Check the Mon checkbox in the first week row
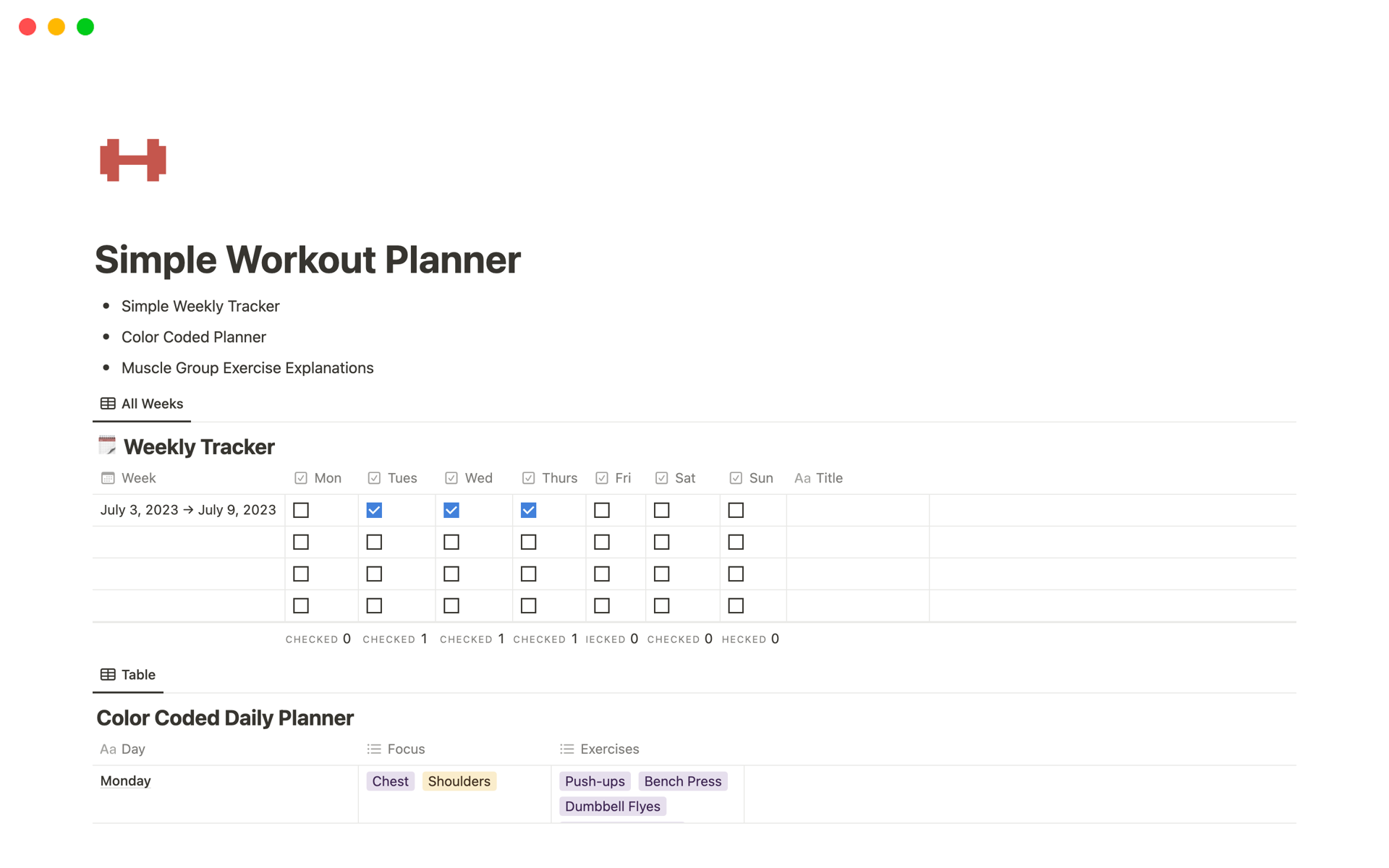 coord(301,510)
